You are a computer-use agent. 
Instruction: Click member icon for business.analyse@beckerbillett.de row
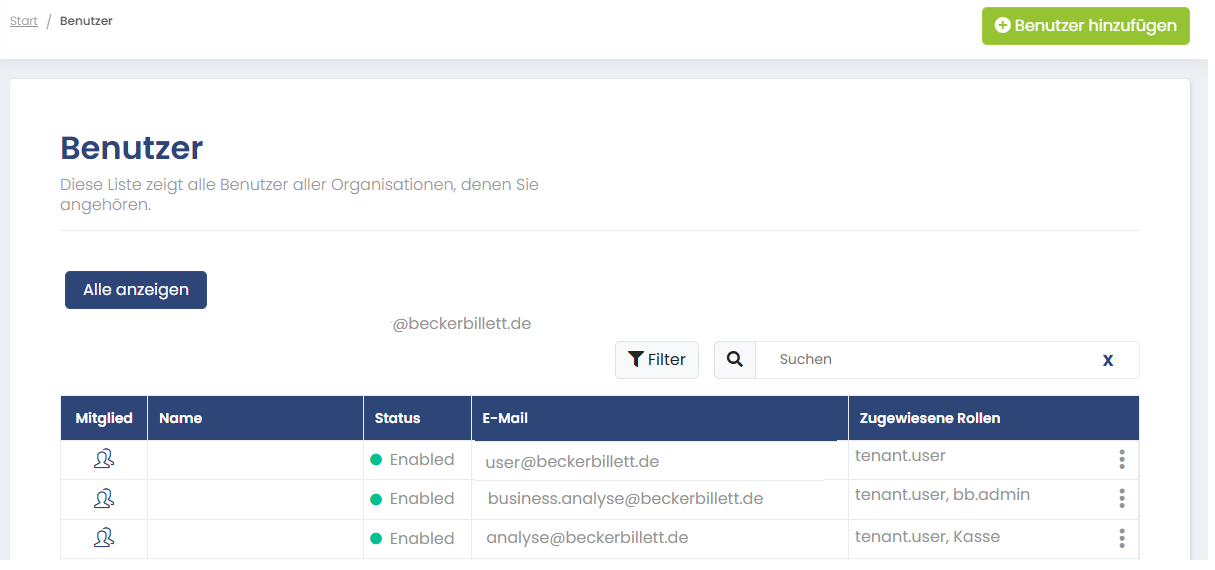coord(103,498)
